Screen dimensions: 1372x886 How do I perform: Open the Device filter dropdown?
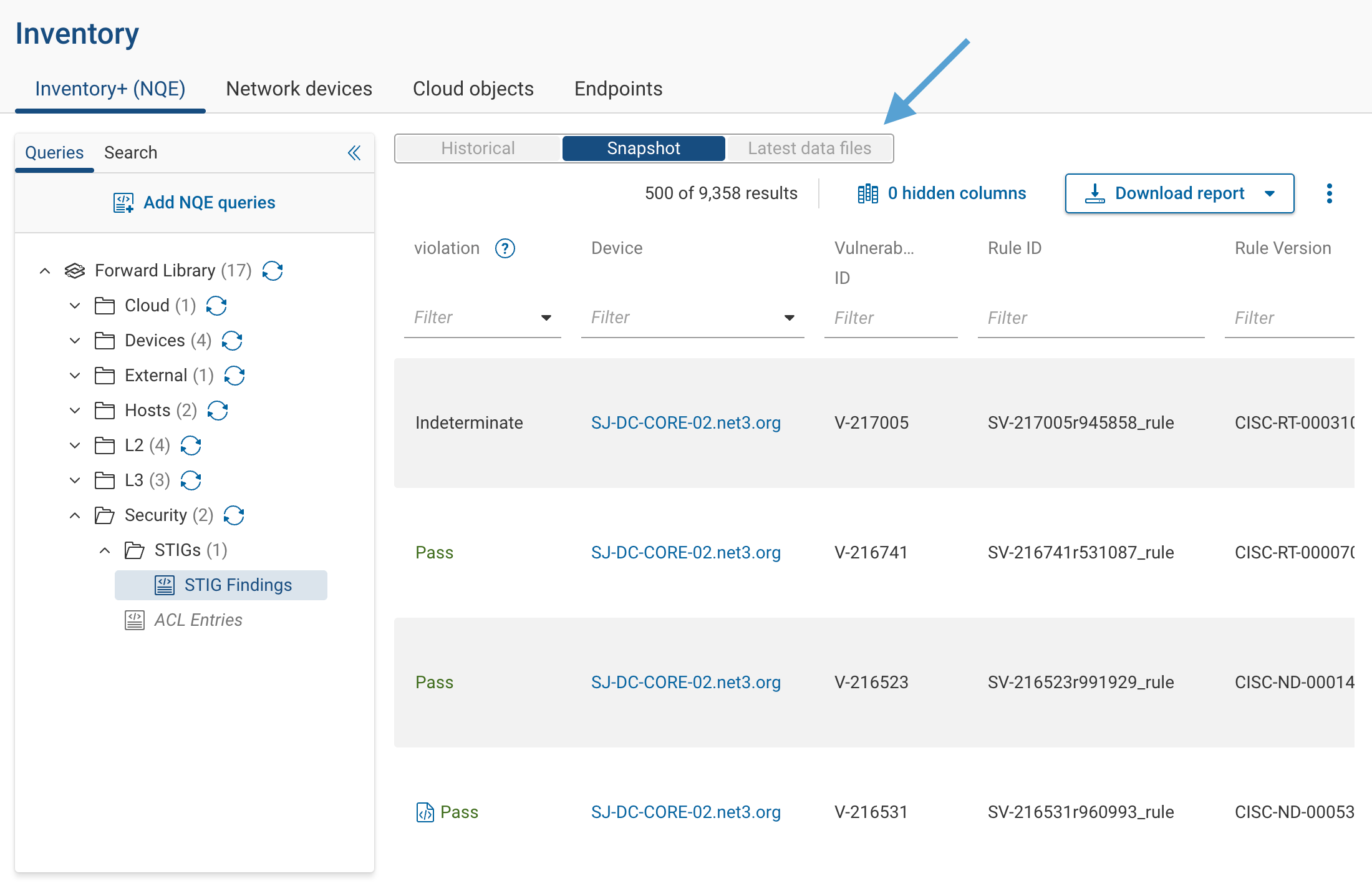(x=790, y=317)
